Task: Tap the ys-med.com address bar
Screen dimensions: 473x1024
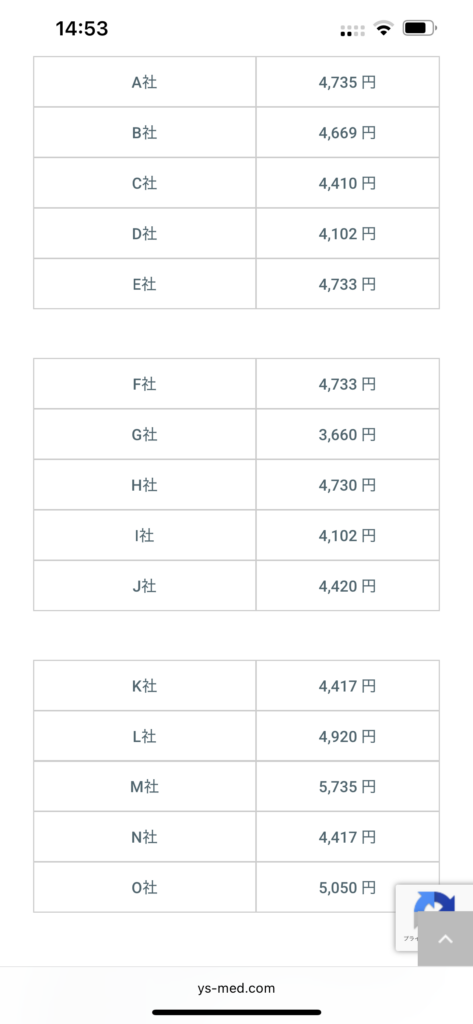Action: pyautogui.click(x=236, y=988)
